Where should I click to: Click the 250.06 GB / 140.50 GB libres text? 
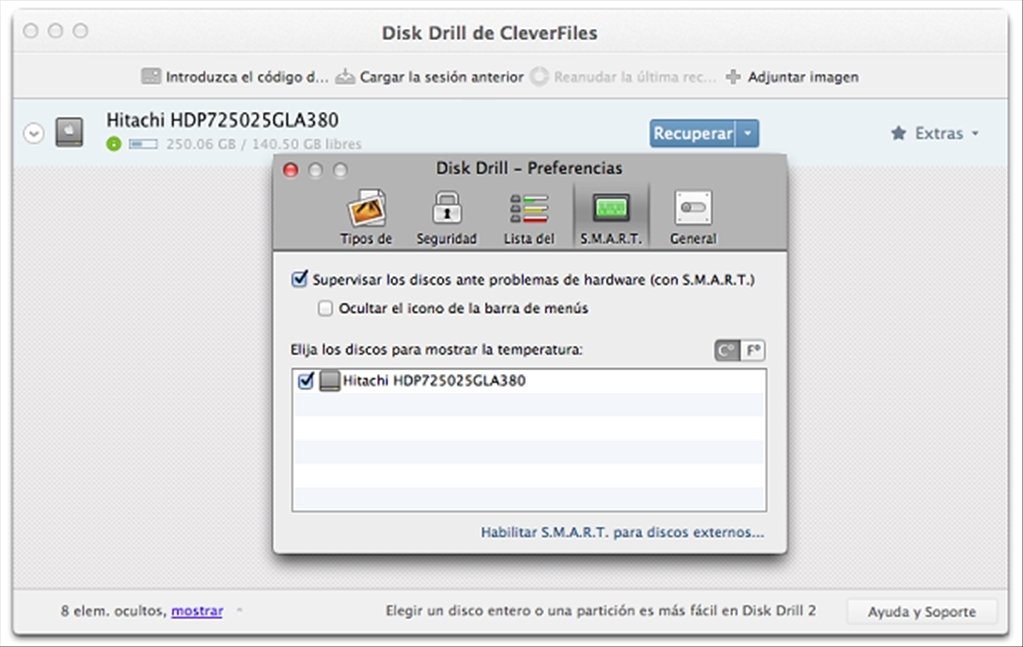264,144
